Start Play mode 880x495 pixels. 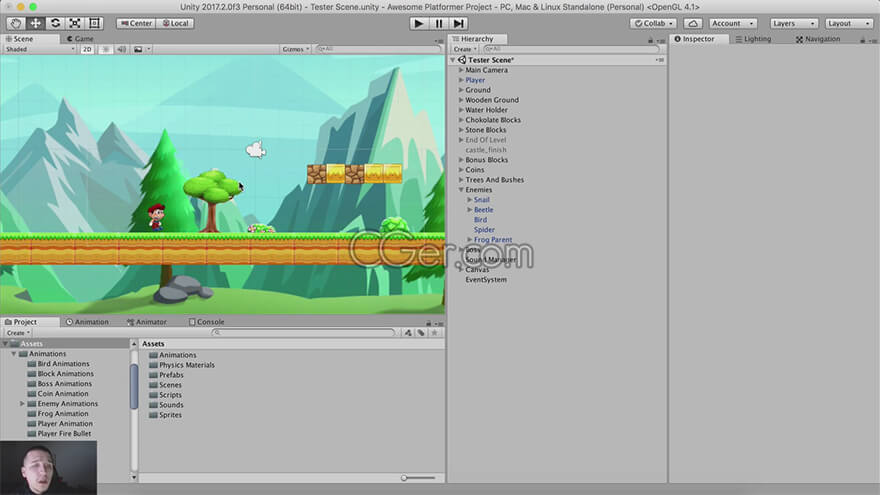click(x=419, y=24)
